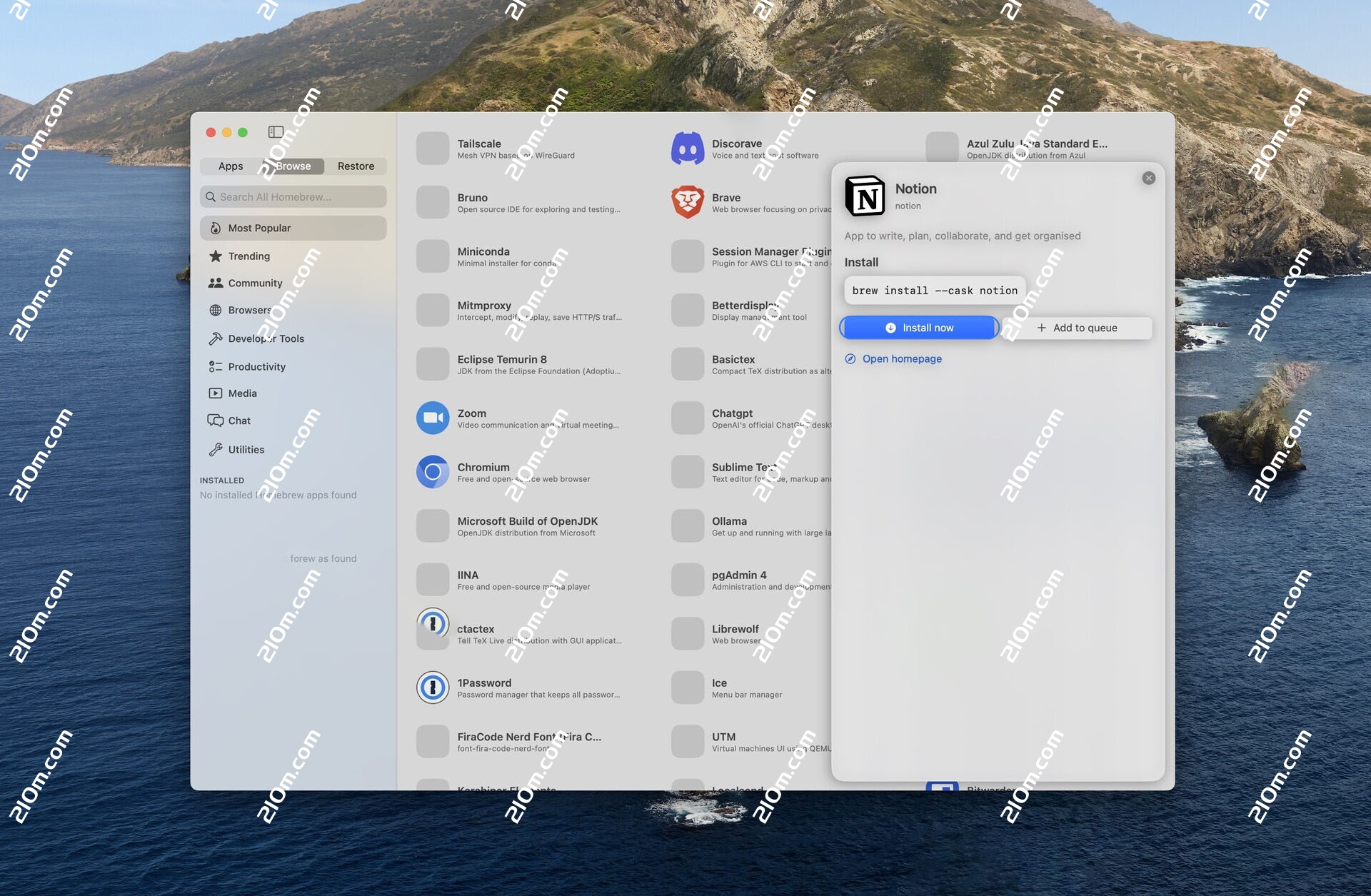The width and height of the screenshot is (1371, 896).
Task: Click the Brave lion icon
Action: coord(688,202)
